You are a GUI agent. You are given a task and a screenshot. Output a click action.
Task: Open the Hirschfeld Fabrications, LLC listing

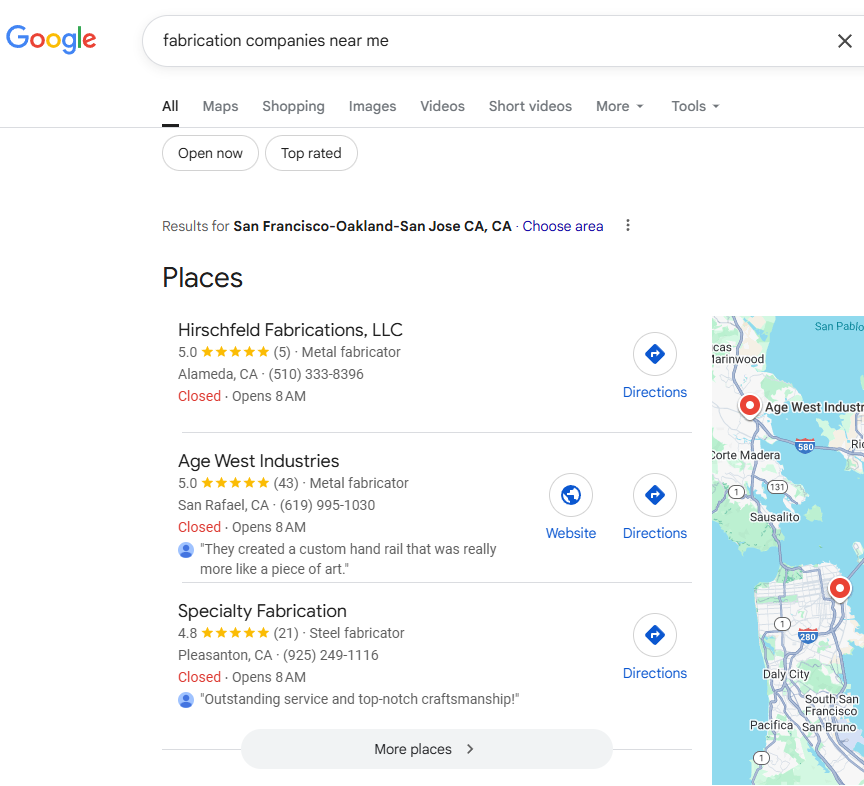290,330
